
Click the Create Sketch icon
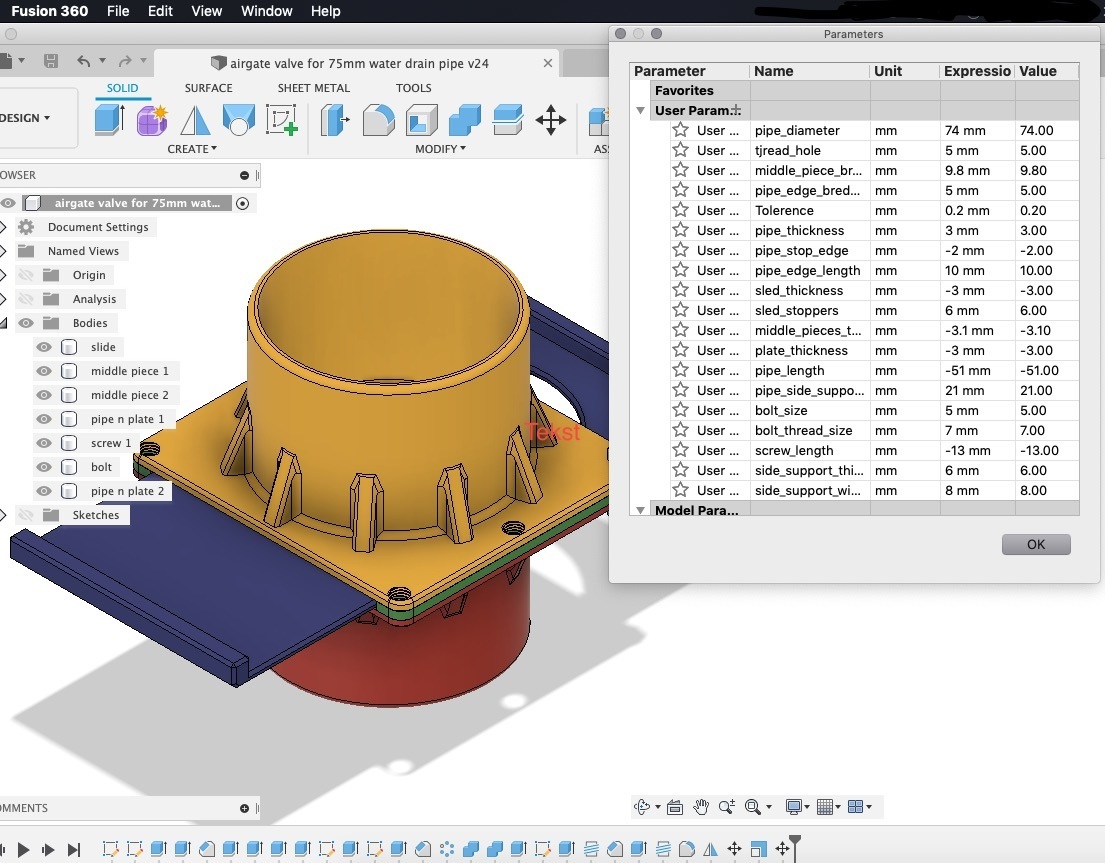point(282,120)
